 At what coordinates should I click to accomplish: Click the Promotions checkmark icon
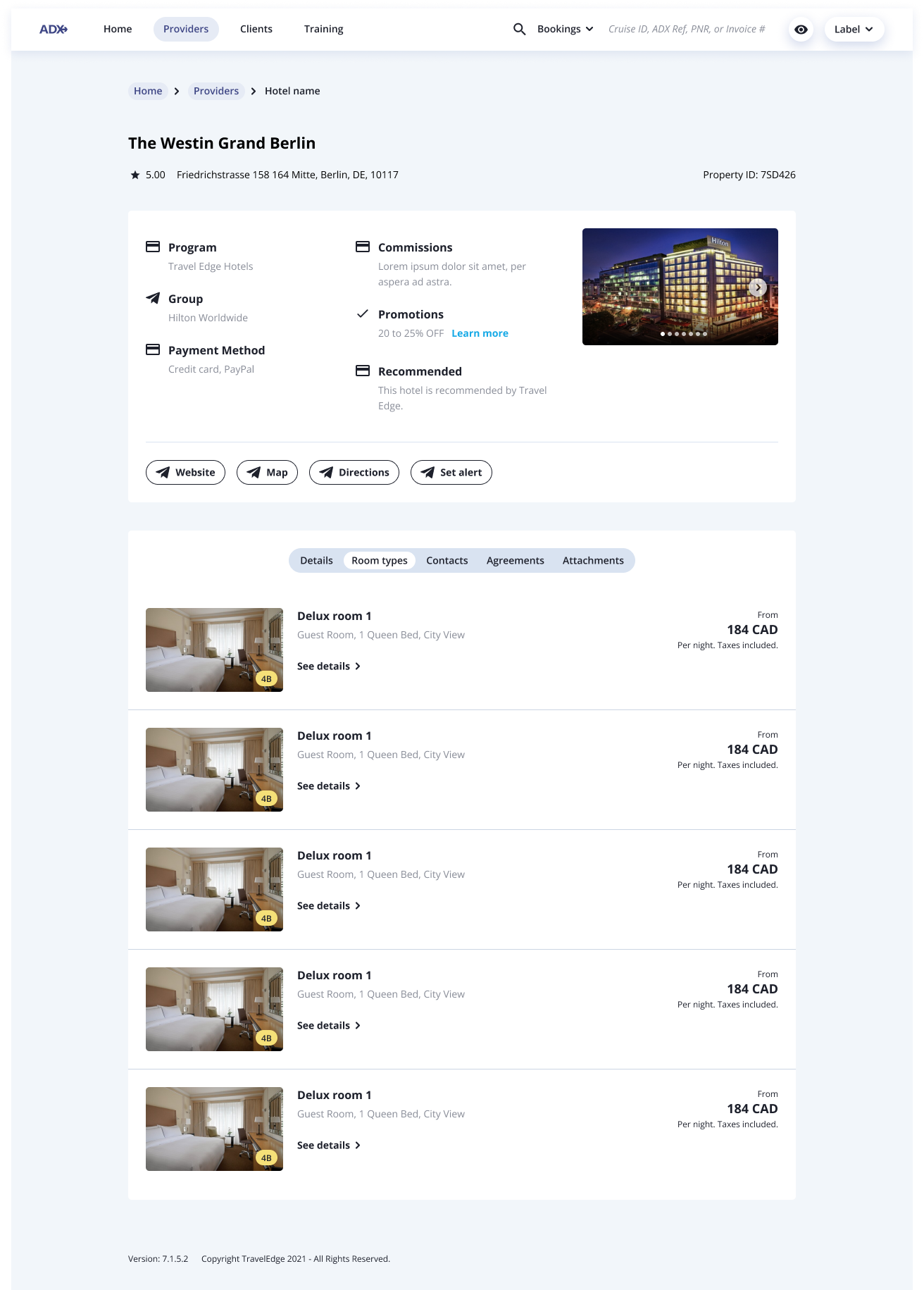(363, 314)
